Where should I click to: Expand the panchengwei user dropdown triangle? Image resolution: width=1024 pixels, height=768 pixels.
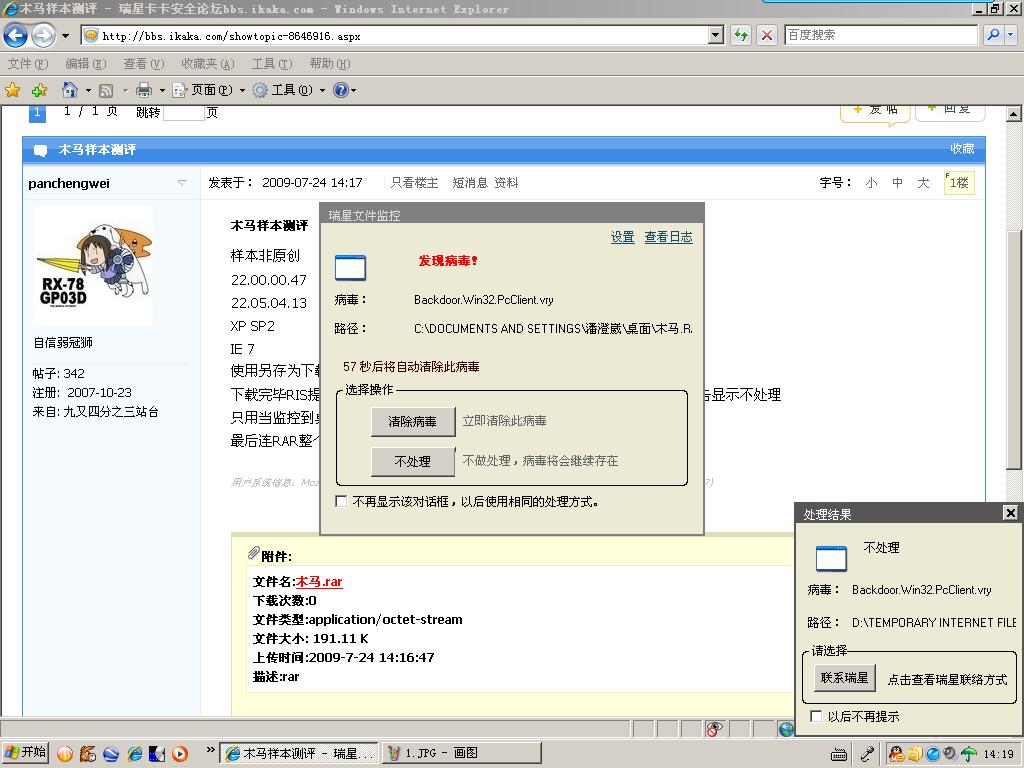pyautogui.click(x=182, y=183)
